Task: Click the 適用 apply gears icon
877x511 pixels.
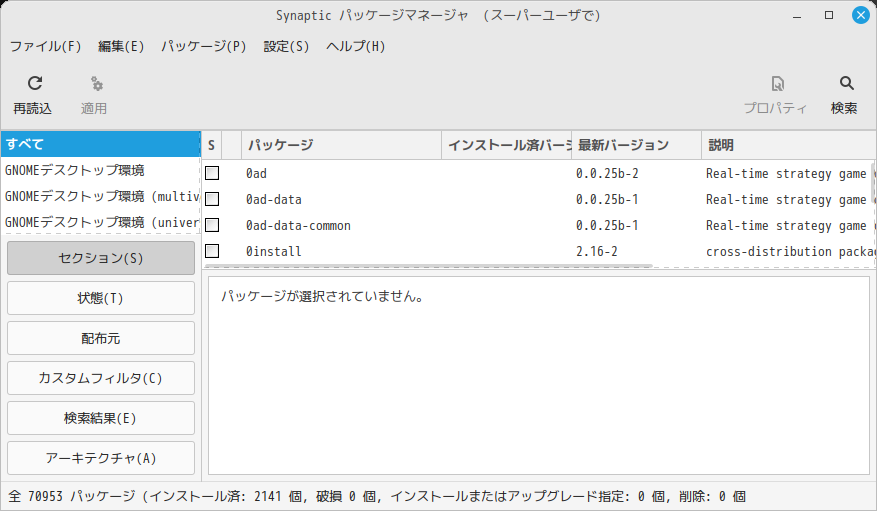Action: click(97, 84)
